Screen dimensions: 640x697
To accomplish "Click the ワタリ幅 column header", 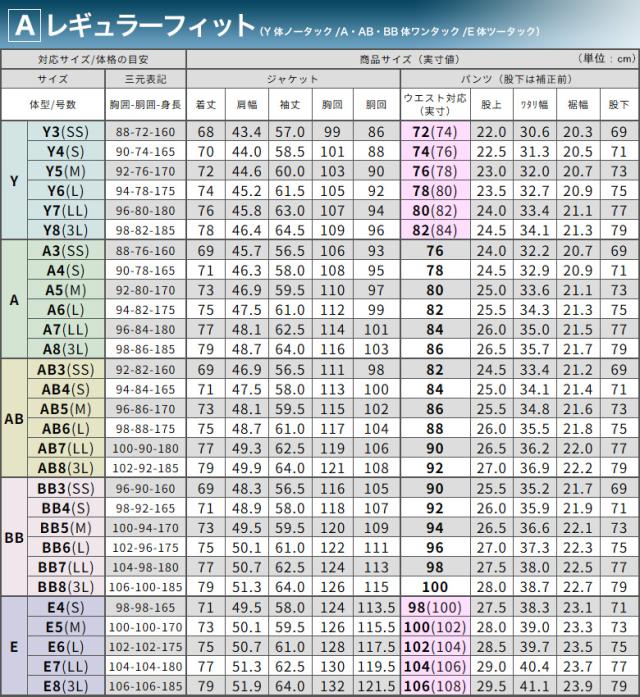I will click(535, 104).
